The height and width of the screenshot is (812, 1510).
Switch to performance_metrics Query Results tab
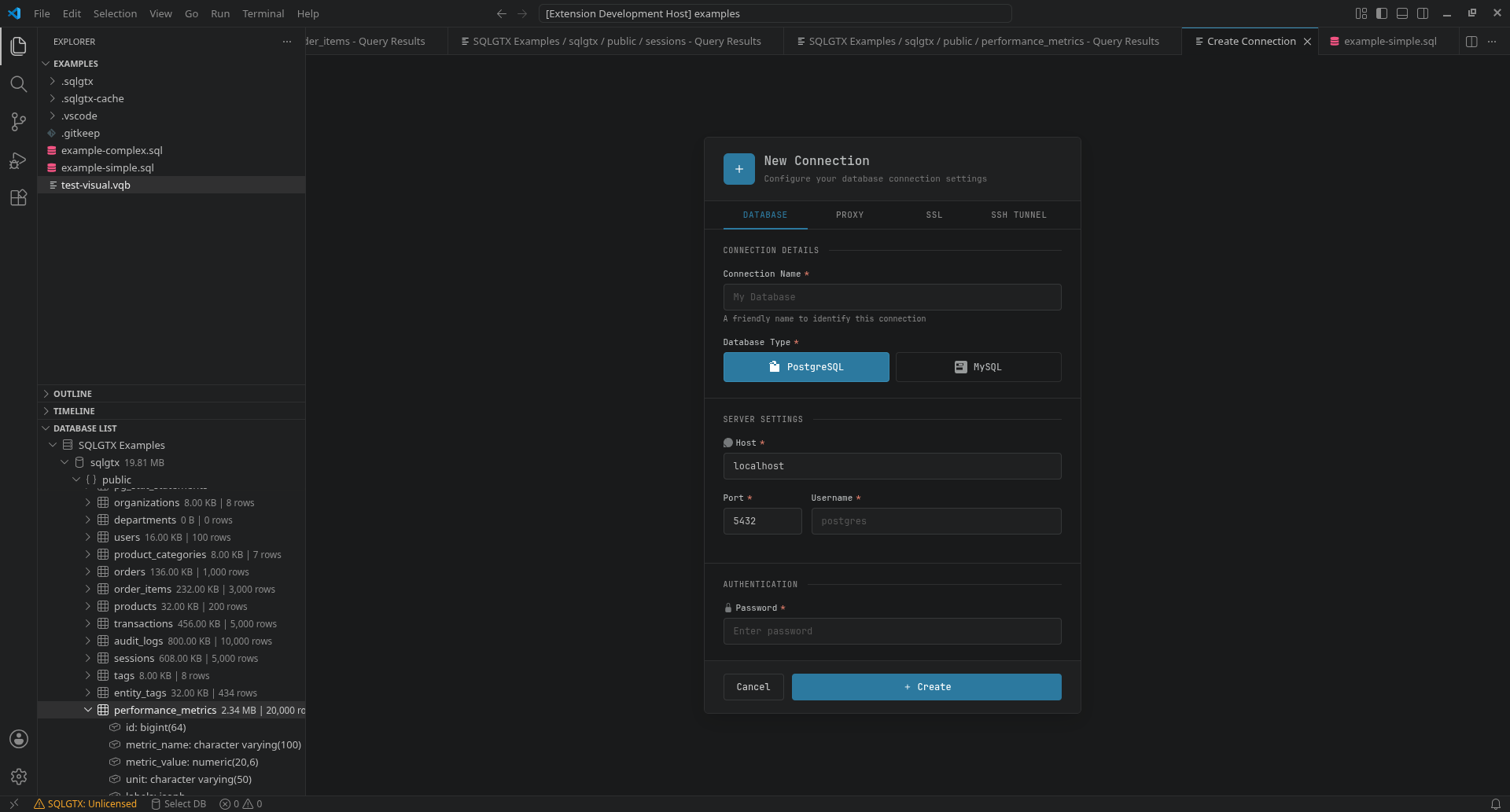982,42
